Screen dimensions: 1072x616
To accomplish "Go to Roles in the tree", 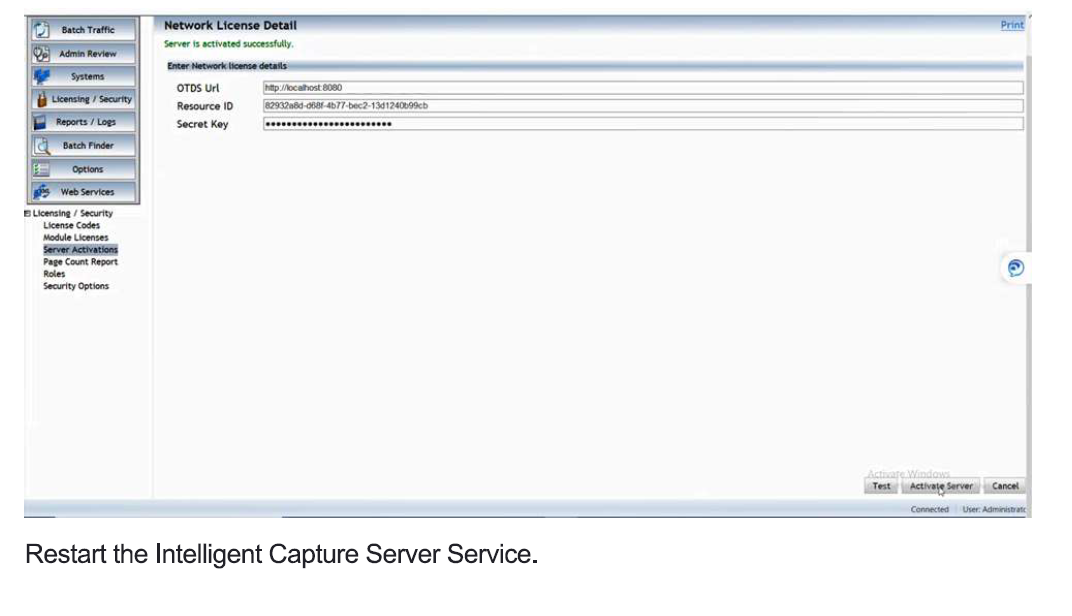I will click(x=54, y=274).
